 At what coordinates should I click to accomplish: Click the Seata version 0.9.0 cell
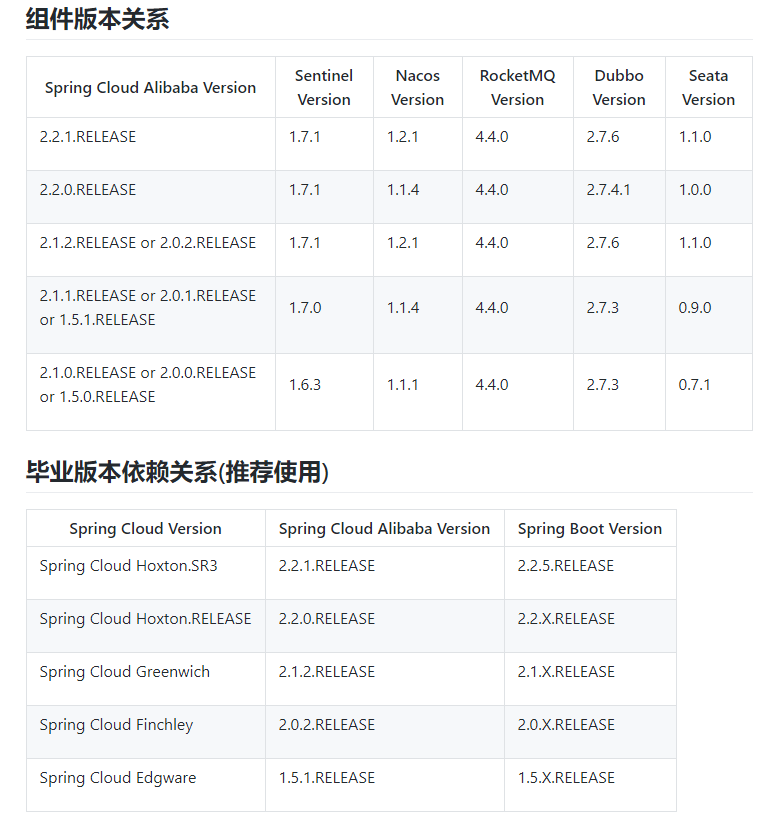(708, 315)
